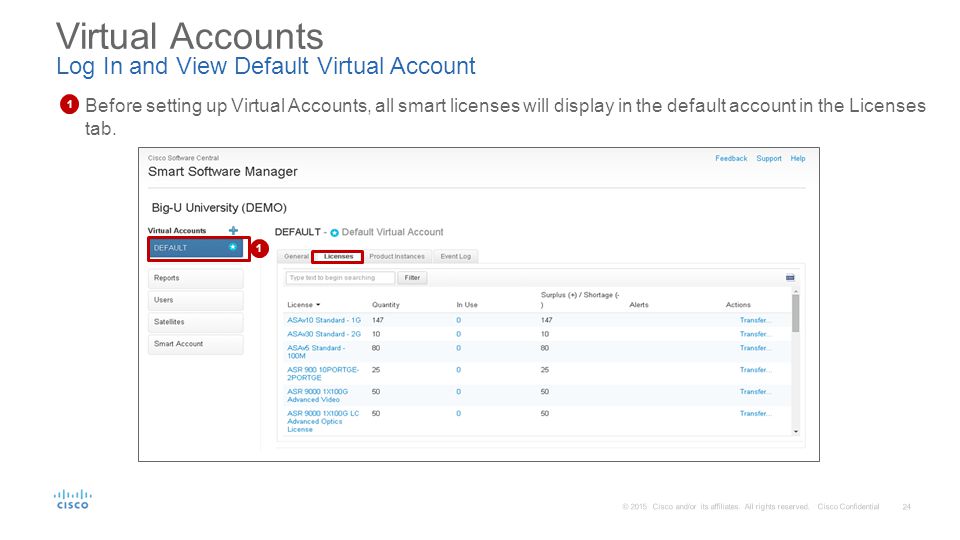Click the In Use column header
The width and height of the screenshot is (960, 540).
pos(467,305)
